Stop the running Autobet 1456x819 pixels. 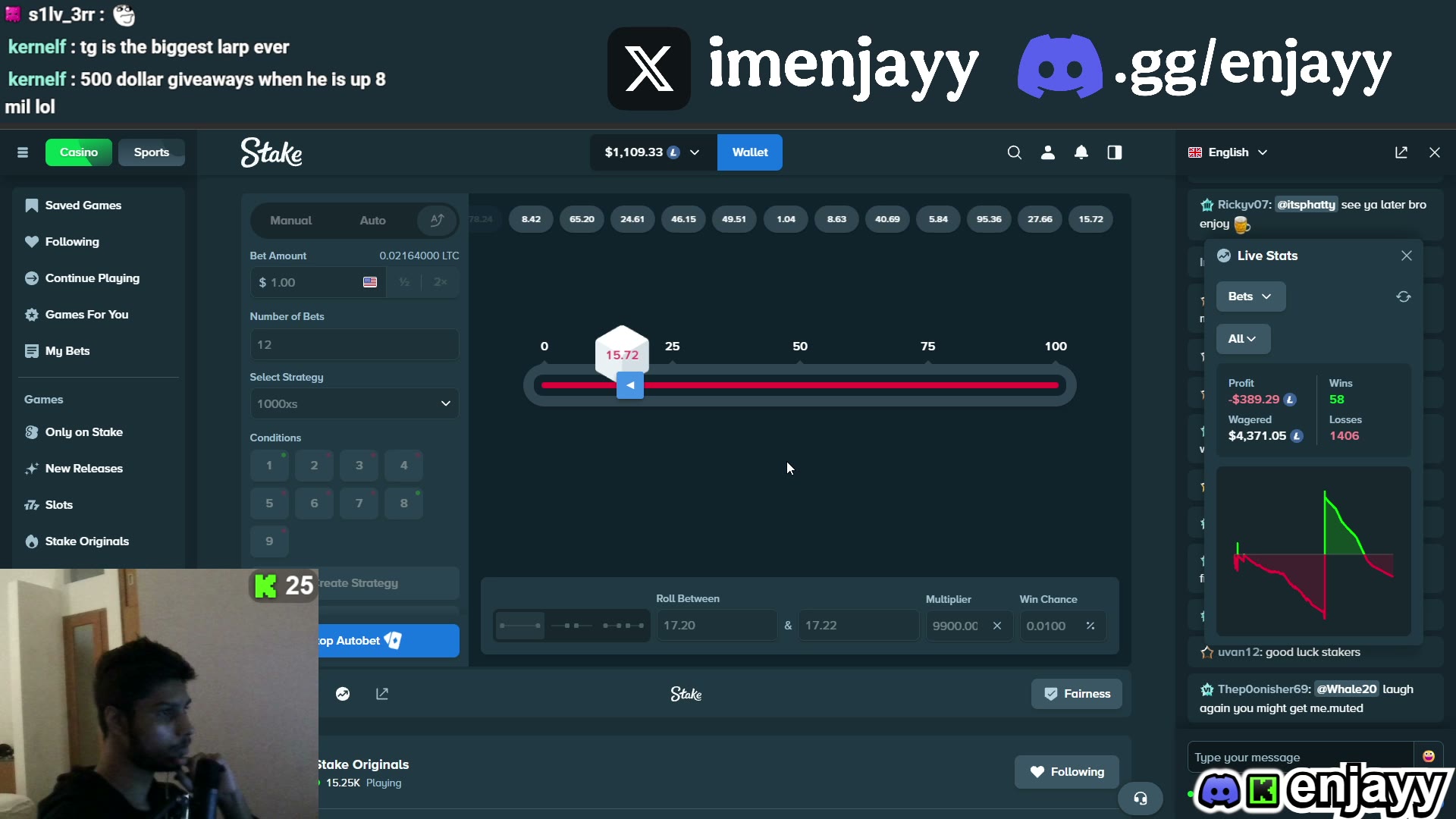[x=389, y=641]
